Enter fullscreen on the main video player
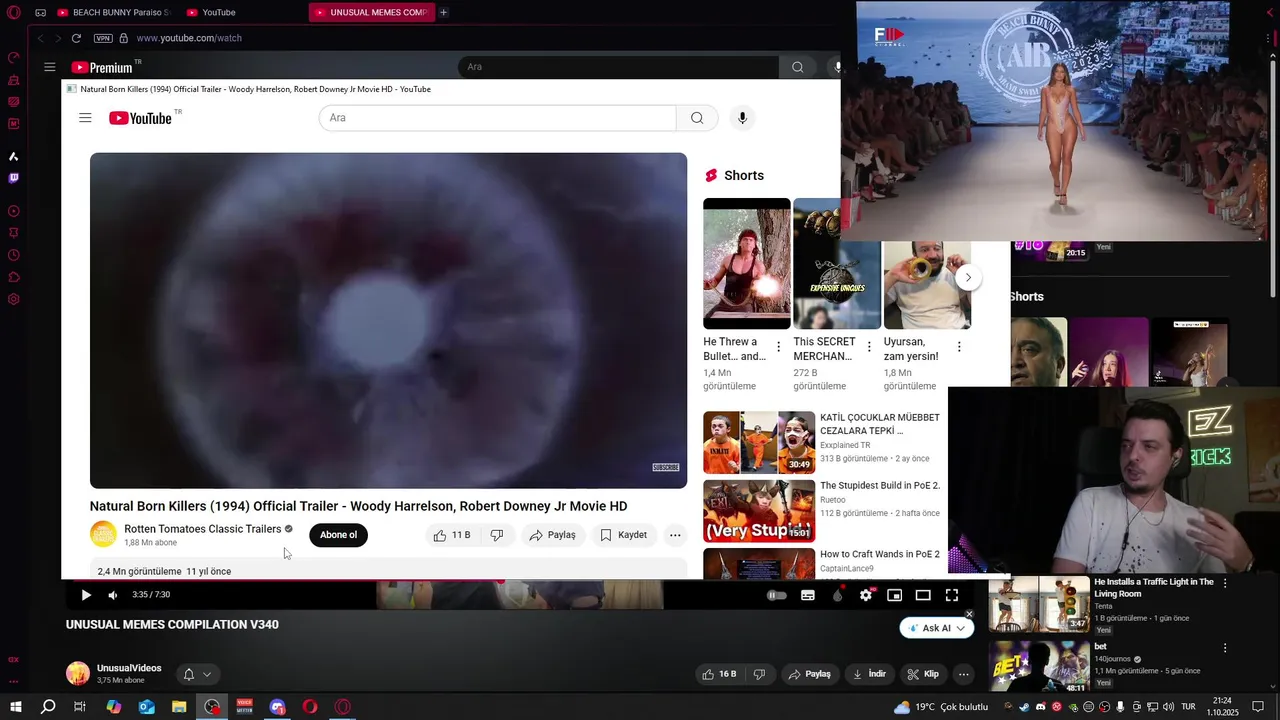 pos(952,595)
